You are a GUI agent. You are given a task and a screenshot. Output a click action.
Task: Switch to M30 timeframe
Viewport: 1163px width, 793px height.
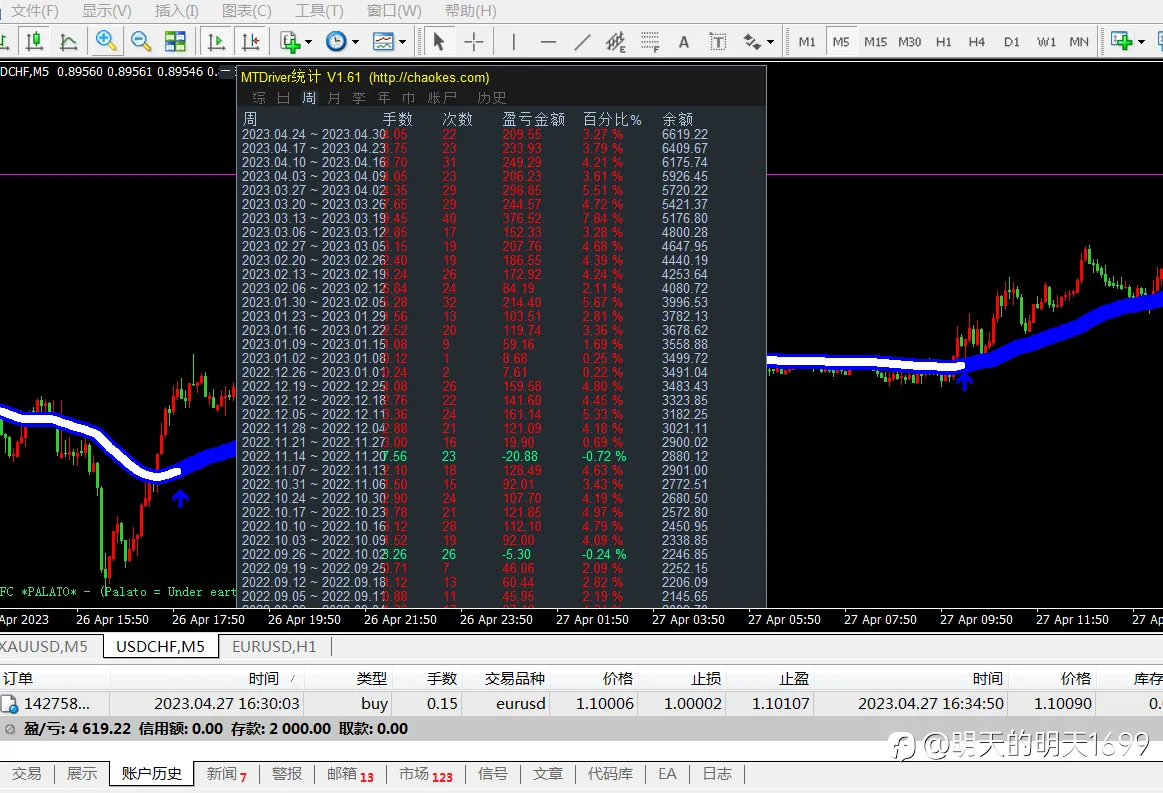pos(909,42)
